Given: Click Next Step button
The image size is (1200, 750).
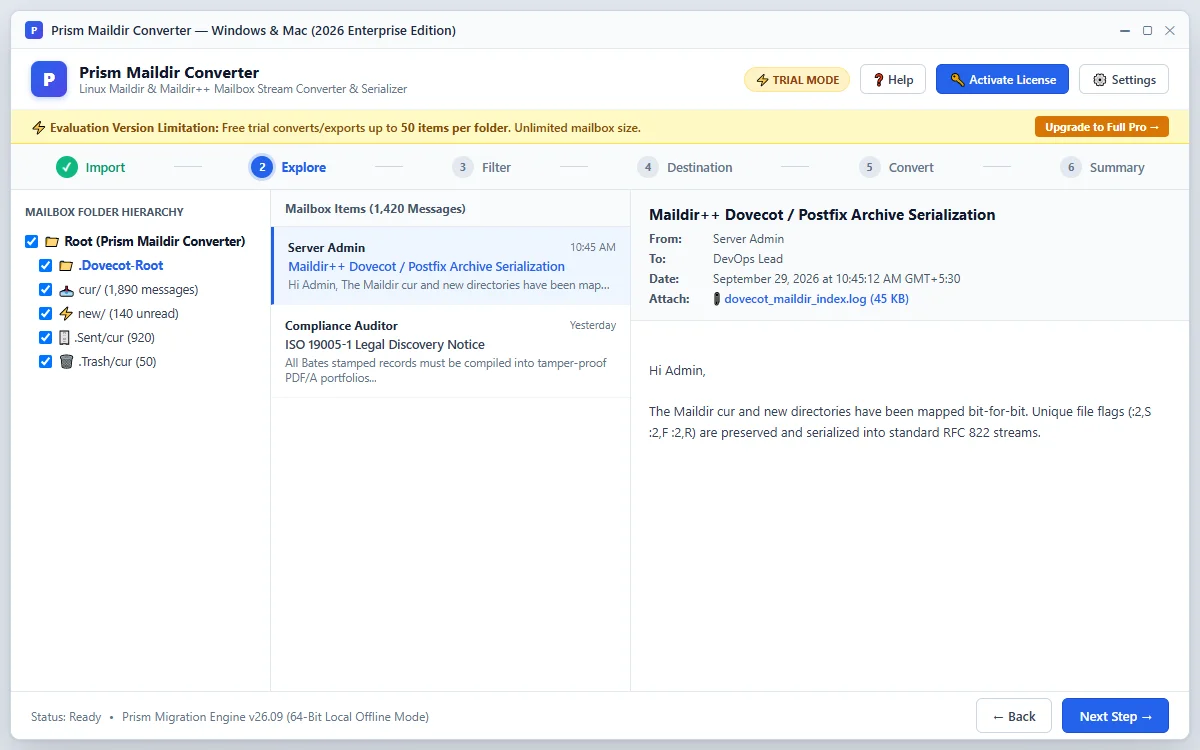Looking at the screenshot, I should (1115, 716).
